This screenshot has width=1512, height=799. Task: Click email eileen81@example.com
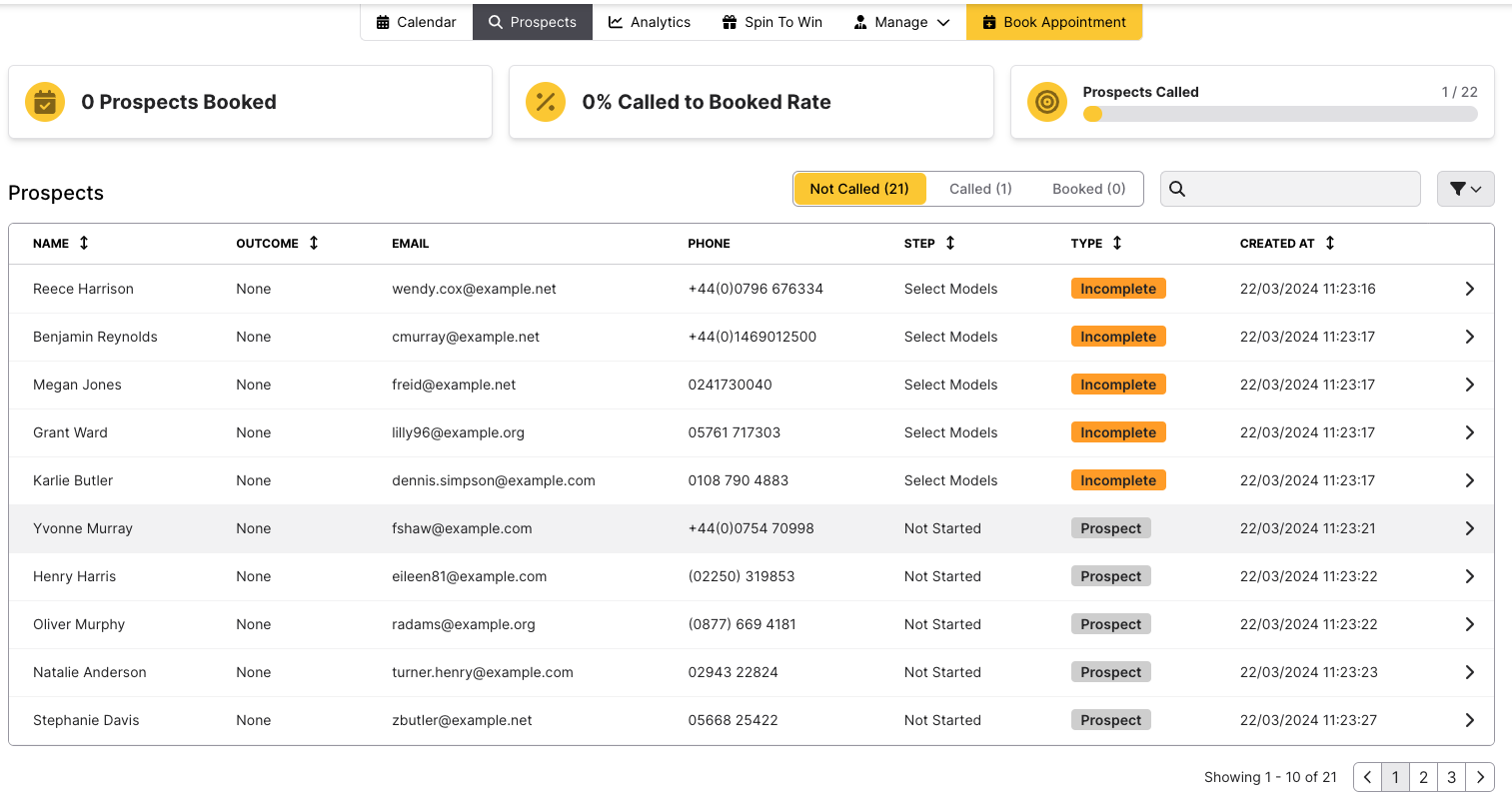coord(470,576)
